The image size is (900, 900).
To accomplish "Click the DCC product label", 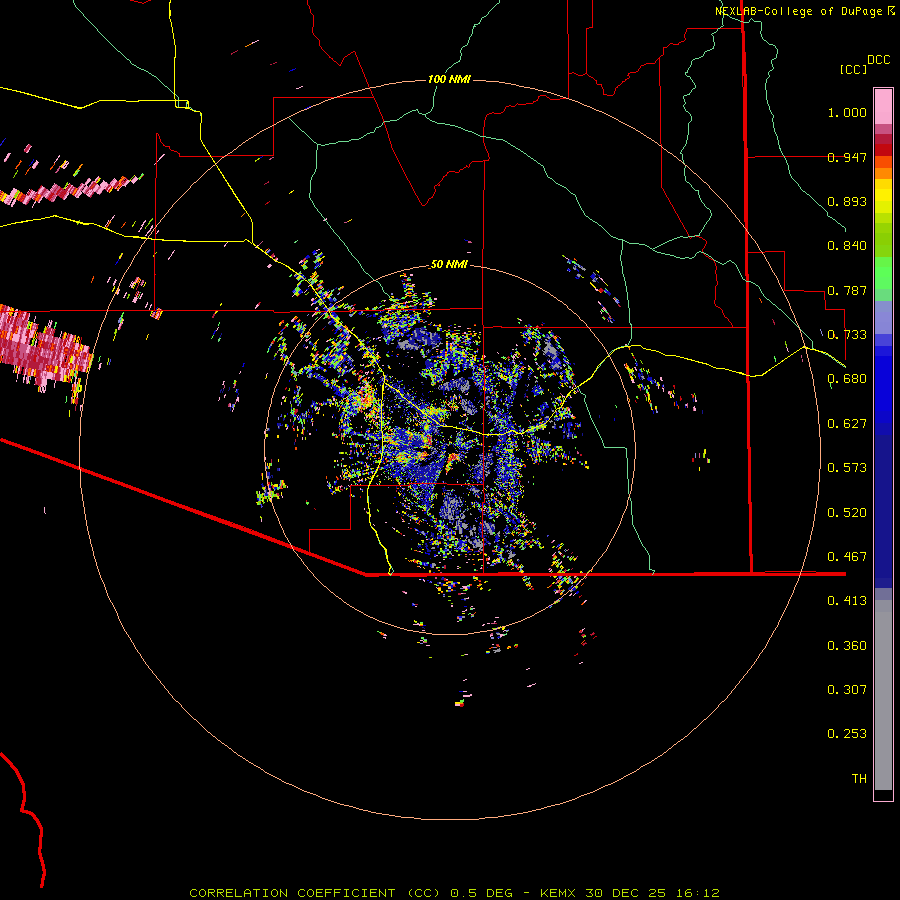I will coord(878,60).
